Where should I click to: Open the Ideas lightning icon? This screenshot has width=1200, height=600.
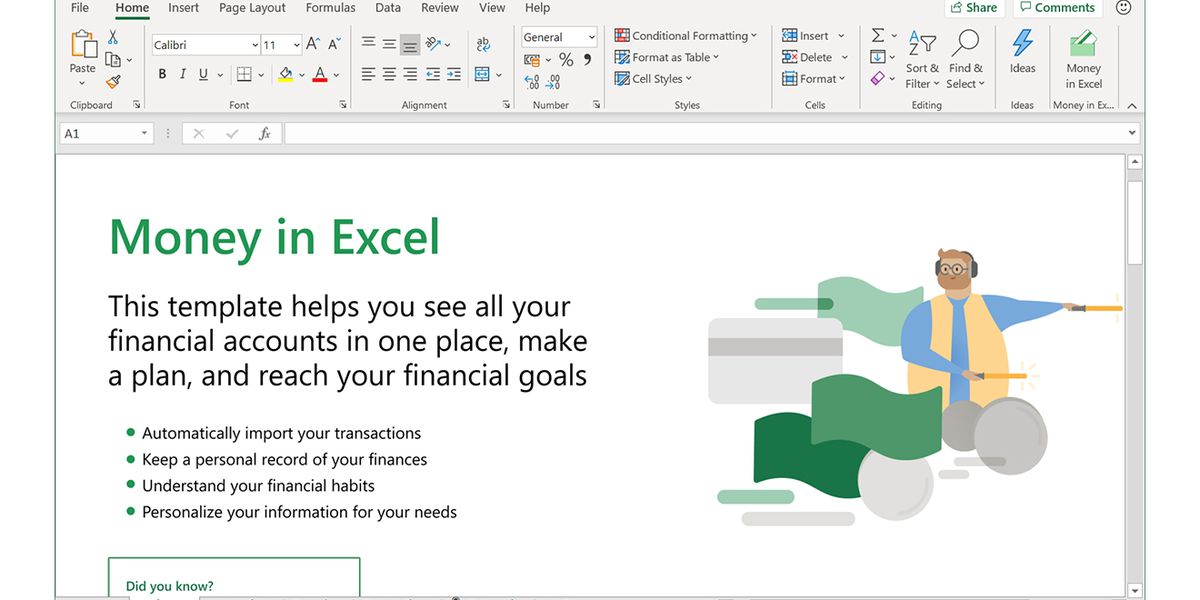coord(1022,42)
